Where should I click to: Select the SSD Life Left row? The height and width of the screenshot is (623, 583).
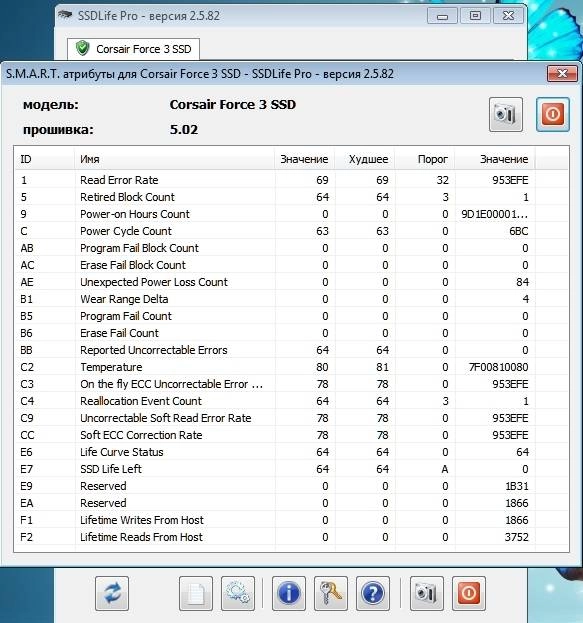click(291, 469)
